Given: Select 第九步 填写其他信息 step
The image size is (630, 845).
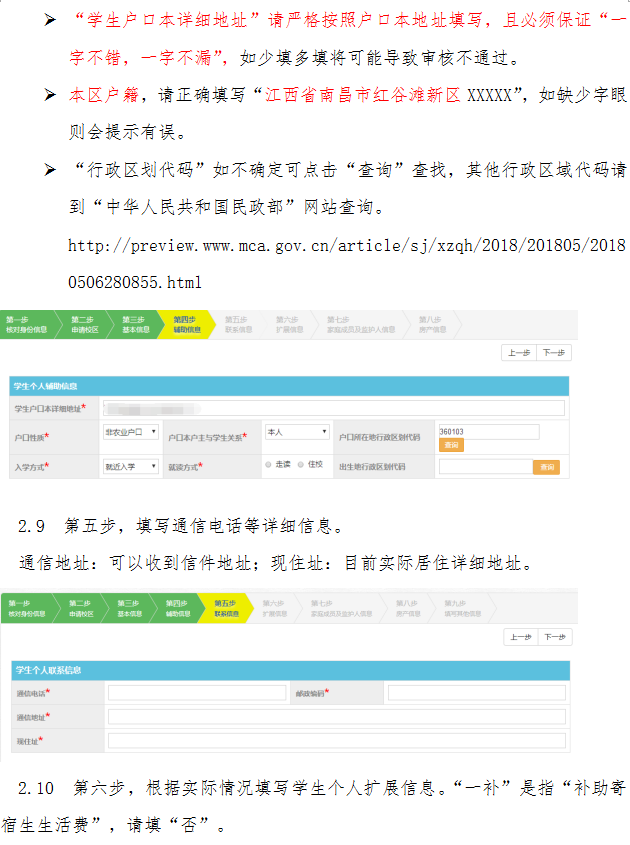Looking at the screenshot, I should 462,608.
